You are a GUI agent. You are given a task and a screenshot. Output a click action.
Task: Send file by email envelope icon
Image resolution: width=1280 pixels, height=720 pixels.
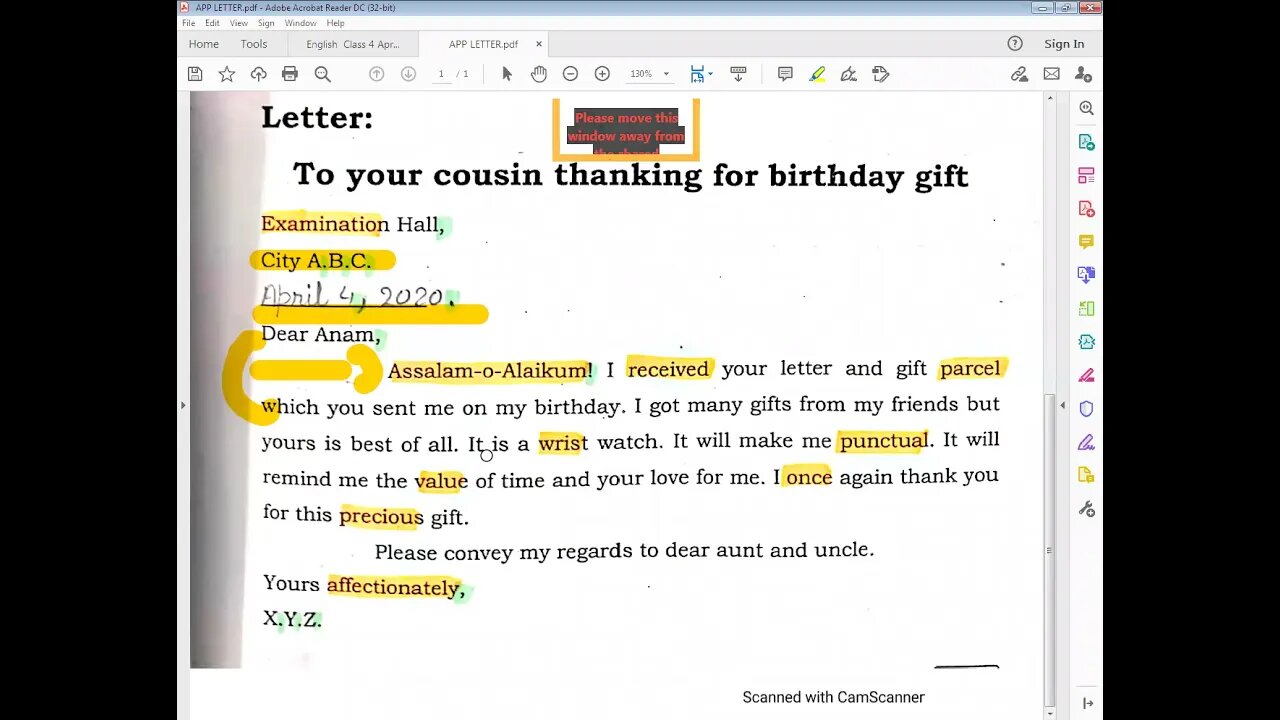[1051, 74]
